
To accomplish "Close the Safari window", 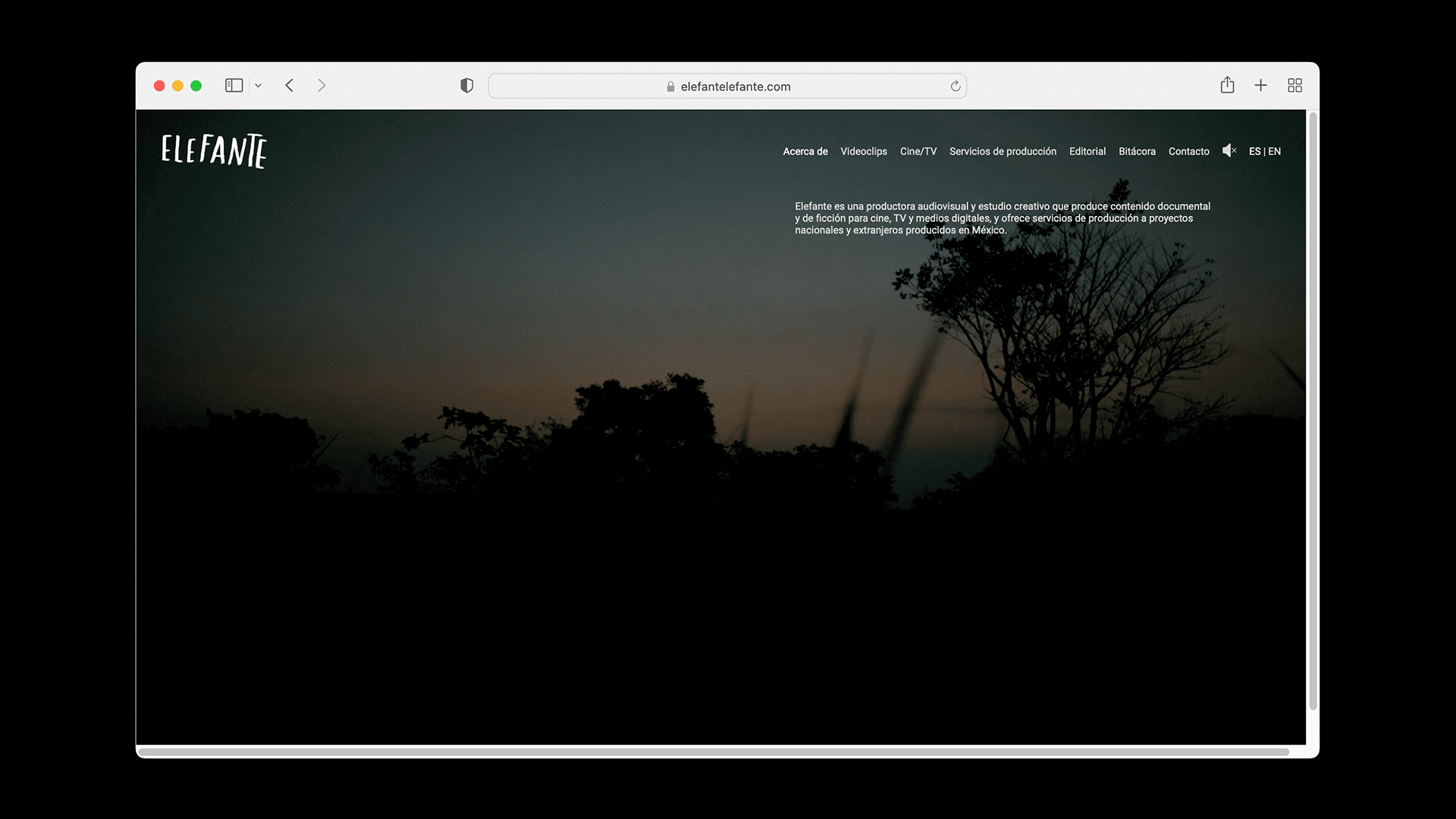I will click(159, 86).
